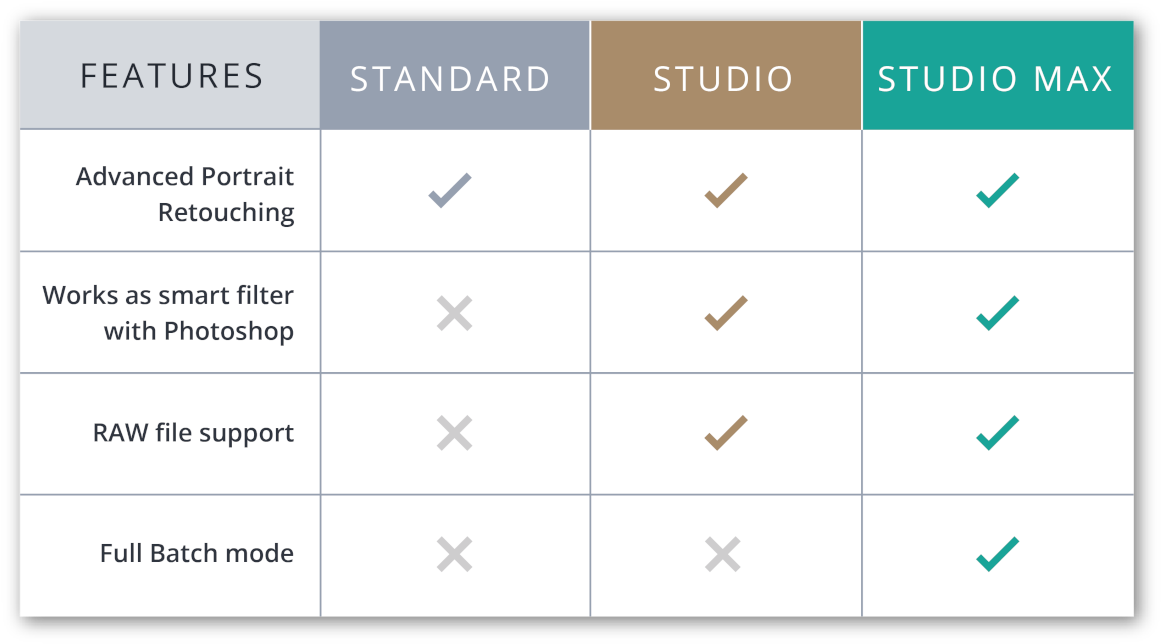Click the Studio checkmark for smart filter with Photoshop
The width and height of the screenshot is (1161, 644).
coord(726,312)
